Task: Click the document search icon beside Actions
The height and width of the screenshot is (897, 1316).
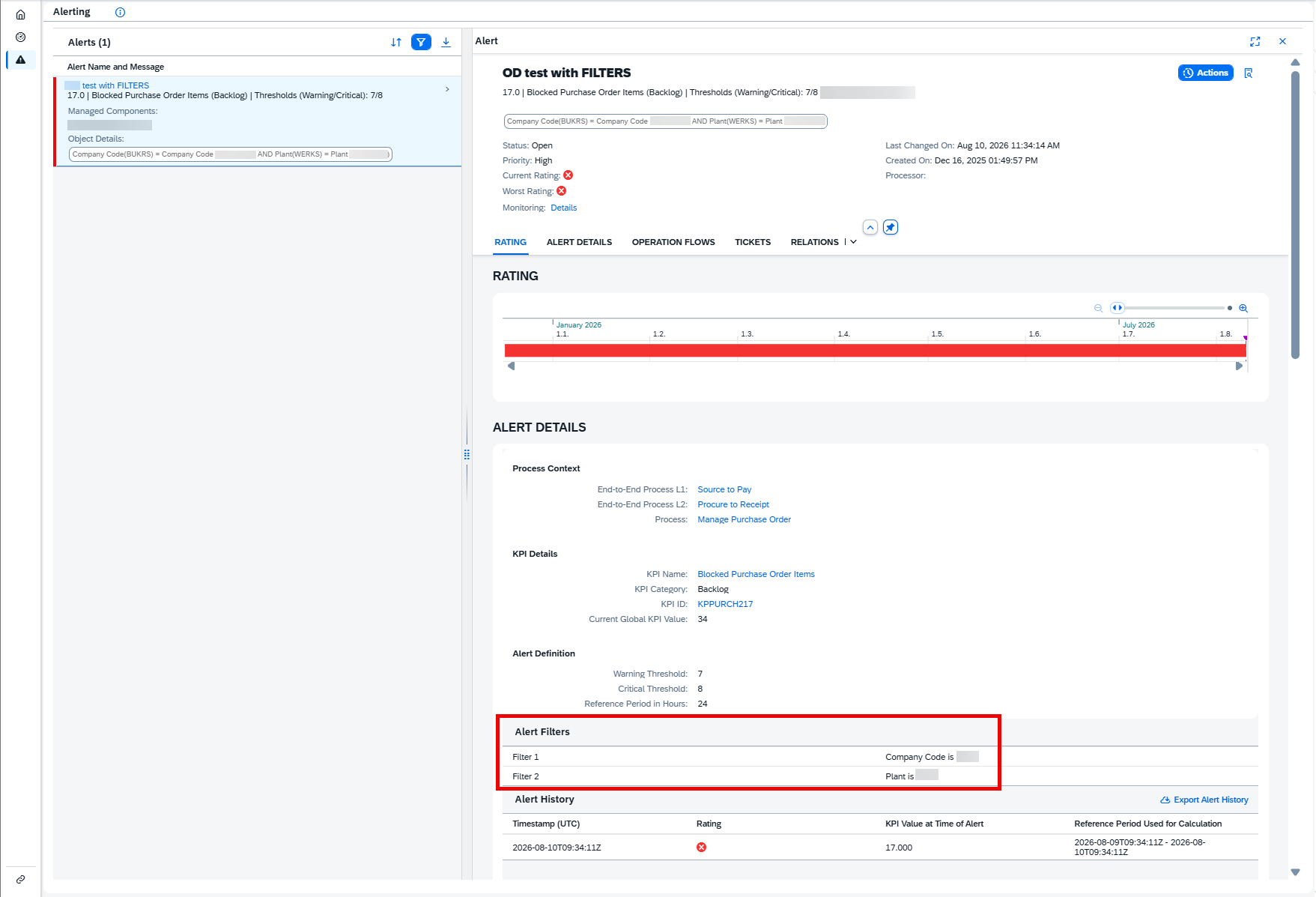Action: (1248, 73)
